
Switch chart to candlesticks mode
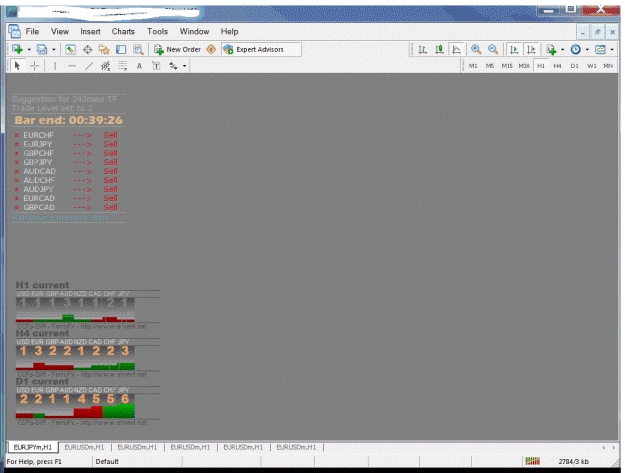439,49
